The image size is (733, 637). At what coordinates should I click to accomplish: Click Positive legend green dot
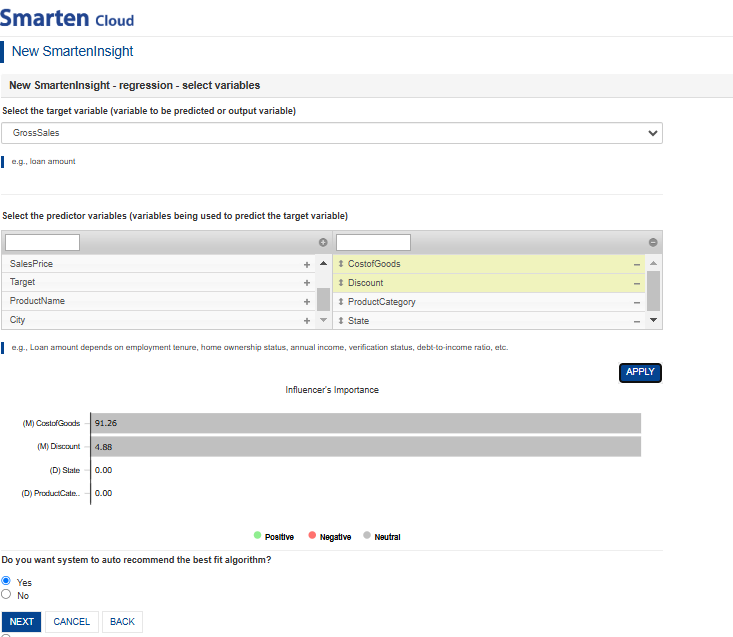[x=257, y=535]
